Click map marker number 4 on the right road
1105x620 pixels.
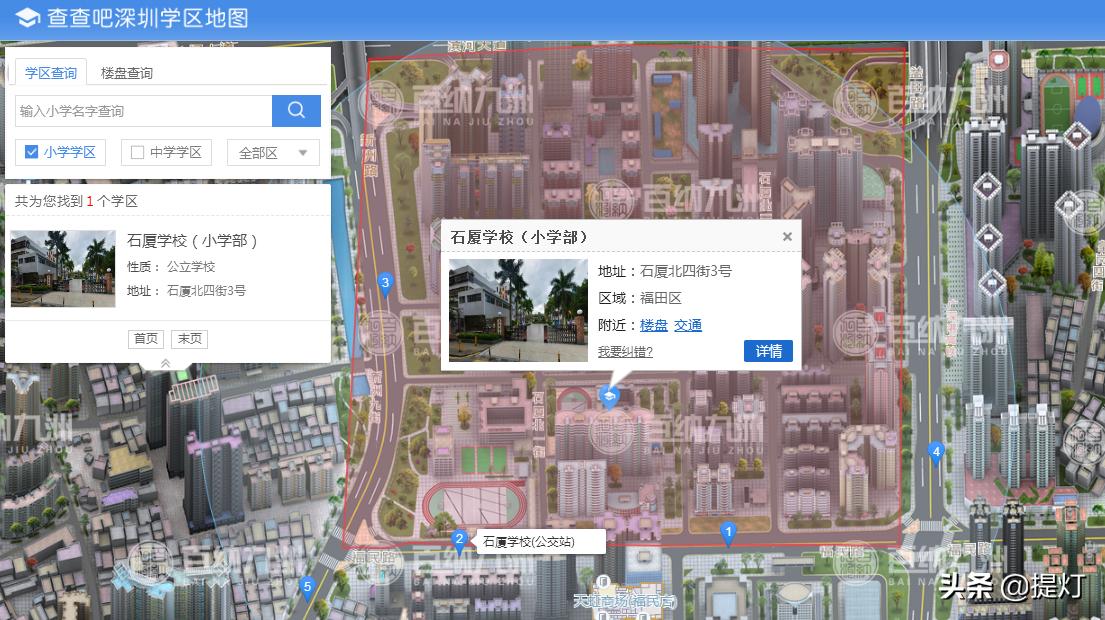935,452
